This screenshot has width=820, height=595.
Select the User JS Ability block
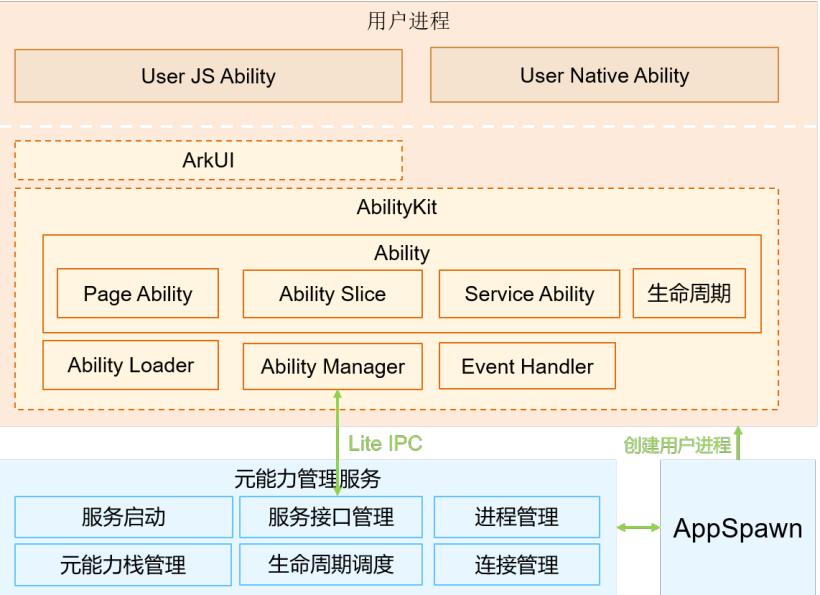(207, 75)
